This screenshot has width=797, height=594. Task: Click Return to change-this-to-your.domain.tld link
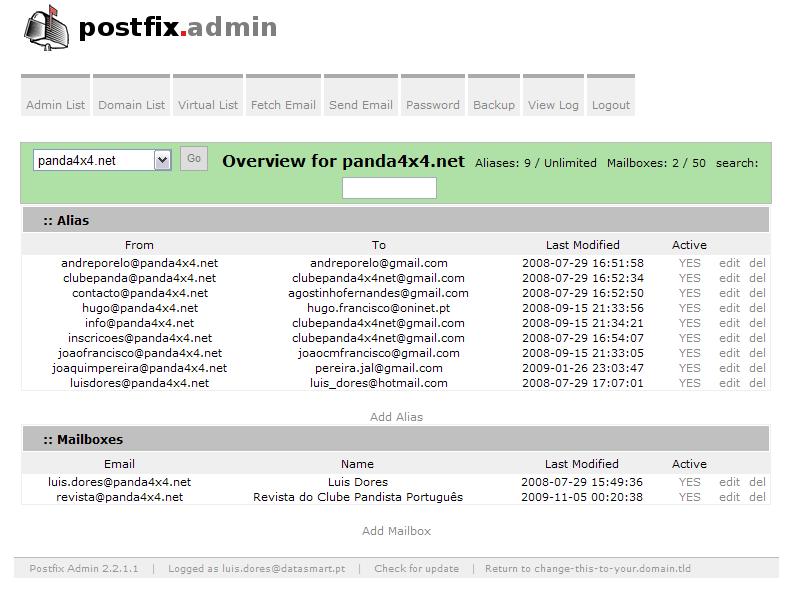[x=588, y=569]
